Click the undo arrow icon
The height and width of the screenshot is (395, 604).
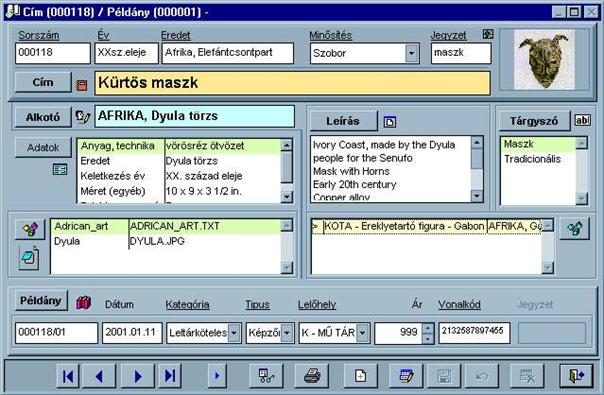point(482,376)
